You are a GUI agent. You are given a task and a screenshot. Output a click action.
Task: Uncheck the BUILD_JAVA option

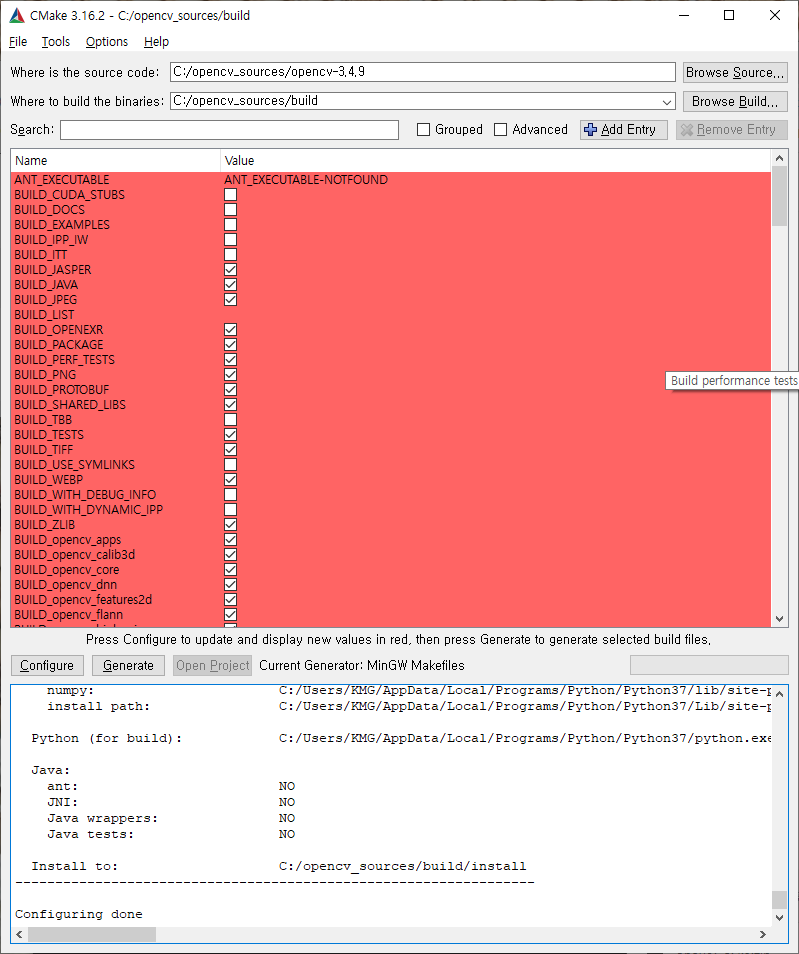(231, 285)
